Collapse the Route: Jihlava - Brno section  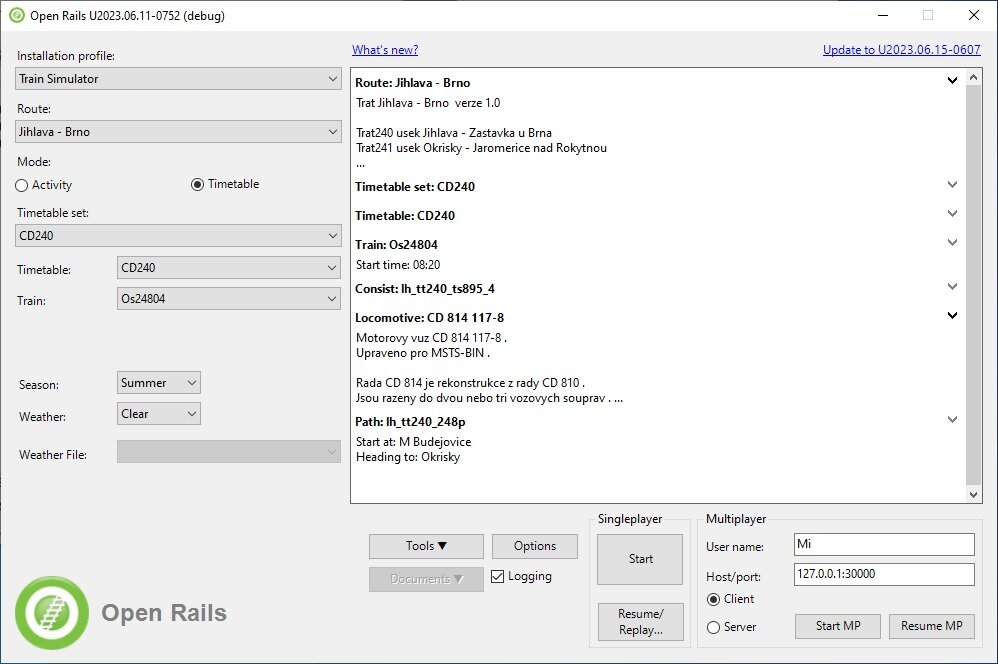[x=952, y=81]
